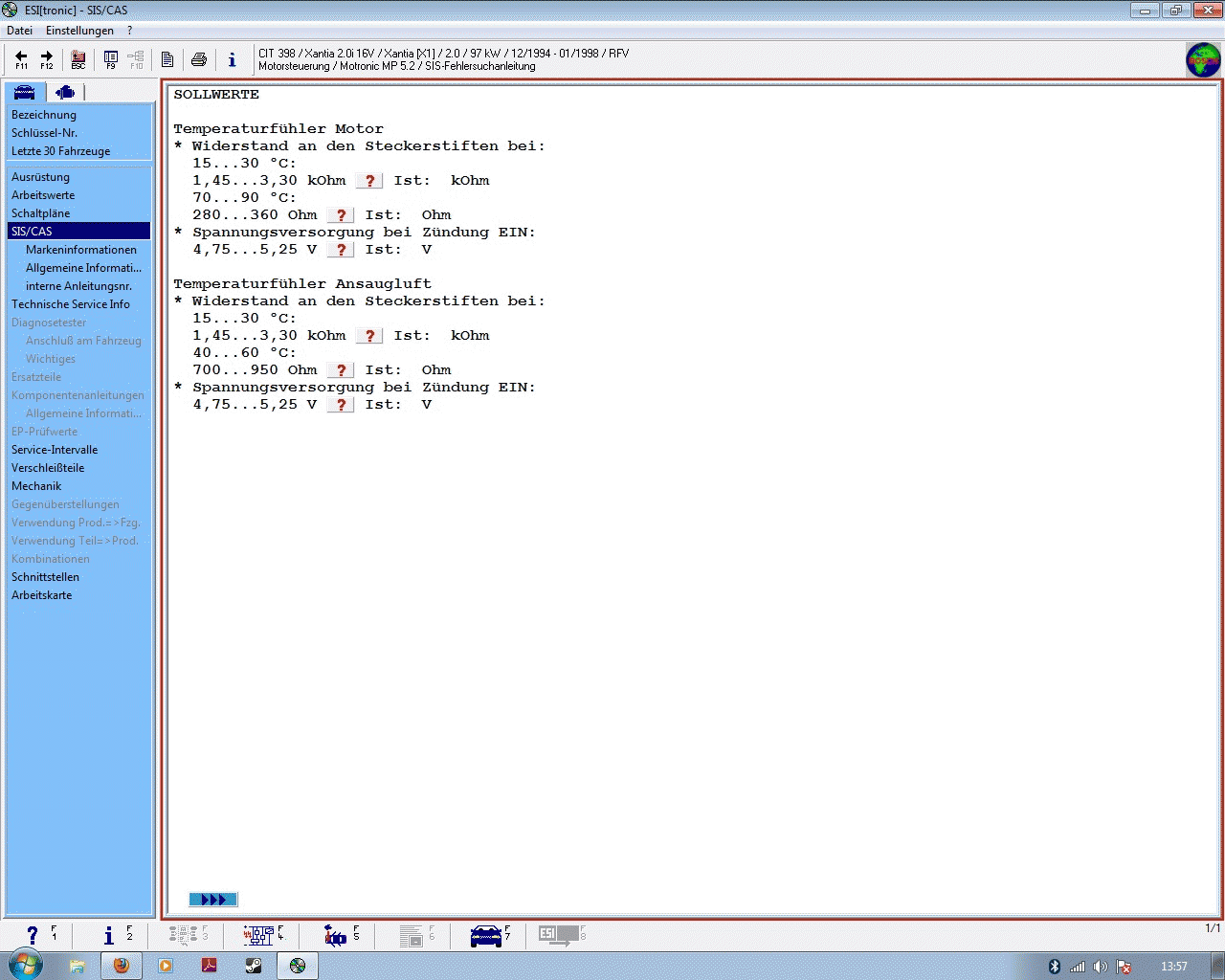Open the '?' help menu in menu bar

(x=130, y=31)
